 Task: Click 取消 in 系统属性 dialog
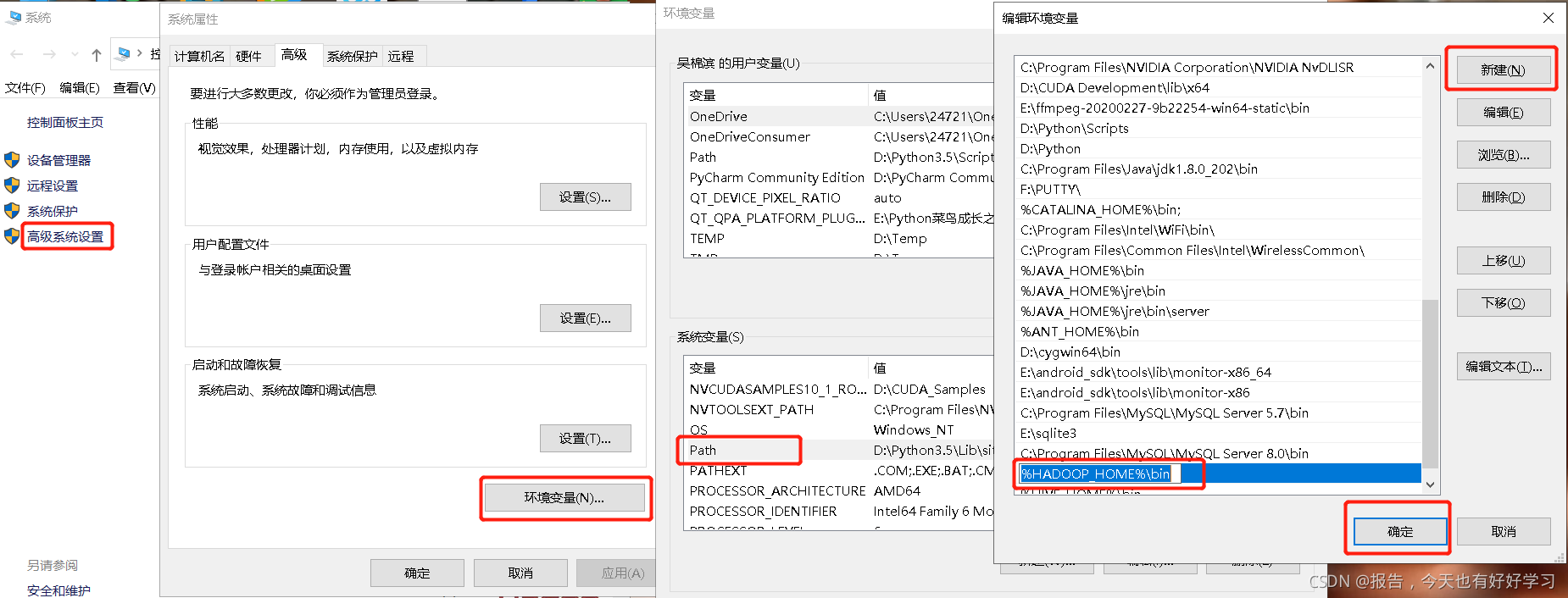pyautogui.click(x=520, y=573)
